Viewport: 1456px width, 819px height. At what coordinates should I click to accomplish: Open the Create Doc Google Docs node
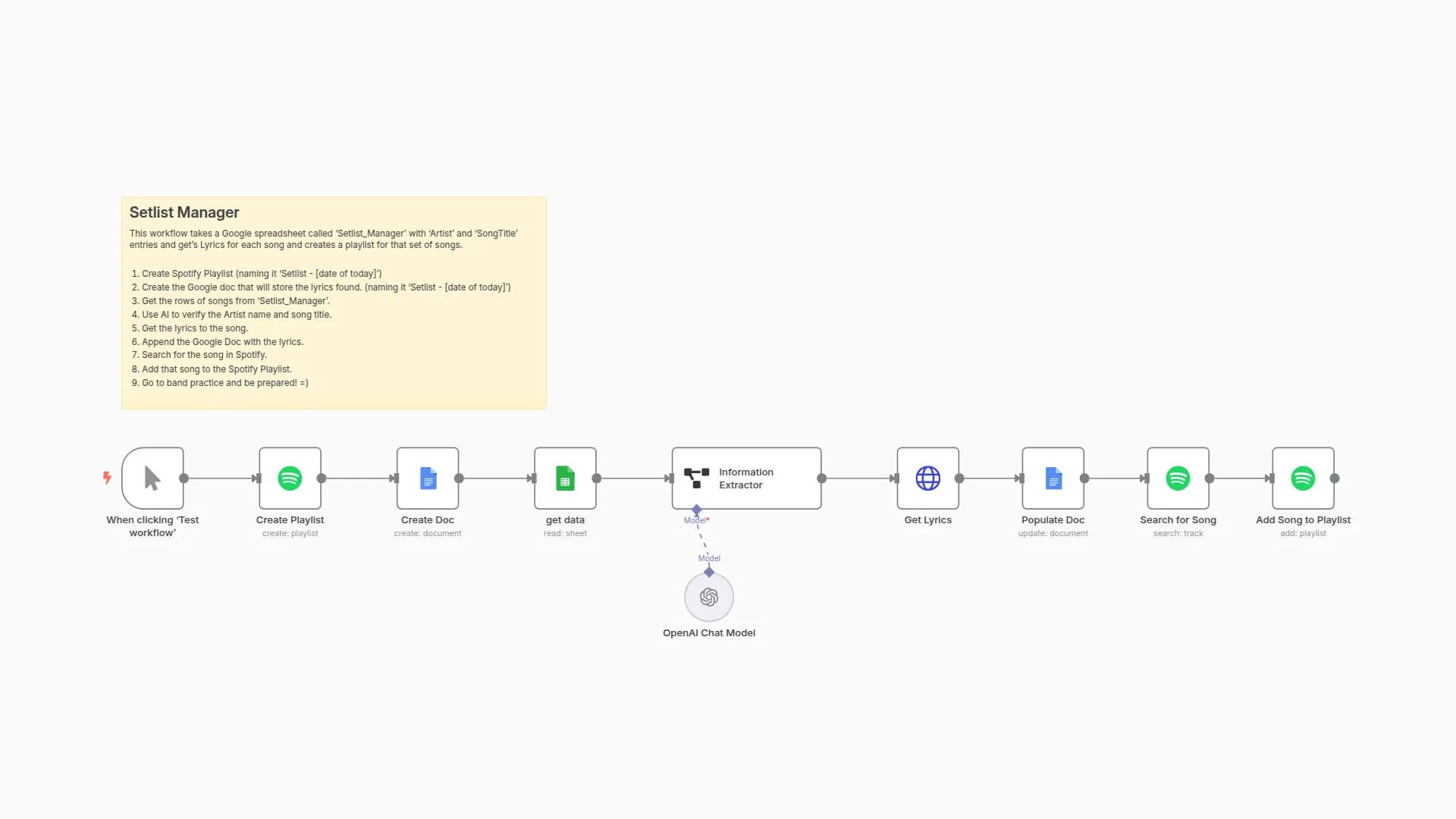(x=428, y=478)
